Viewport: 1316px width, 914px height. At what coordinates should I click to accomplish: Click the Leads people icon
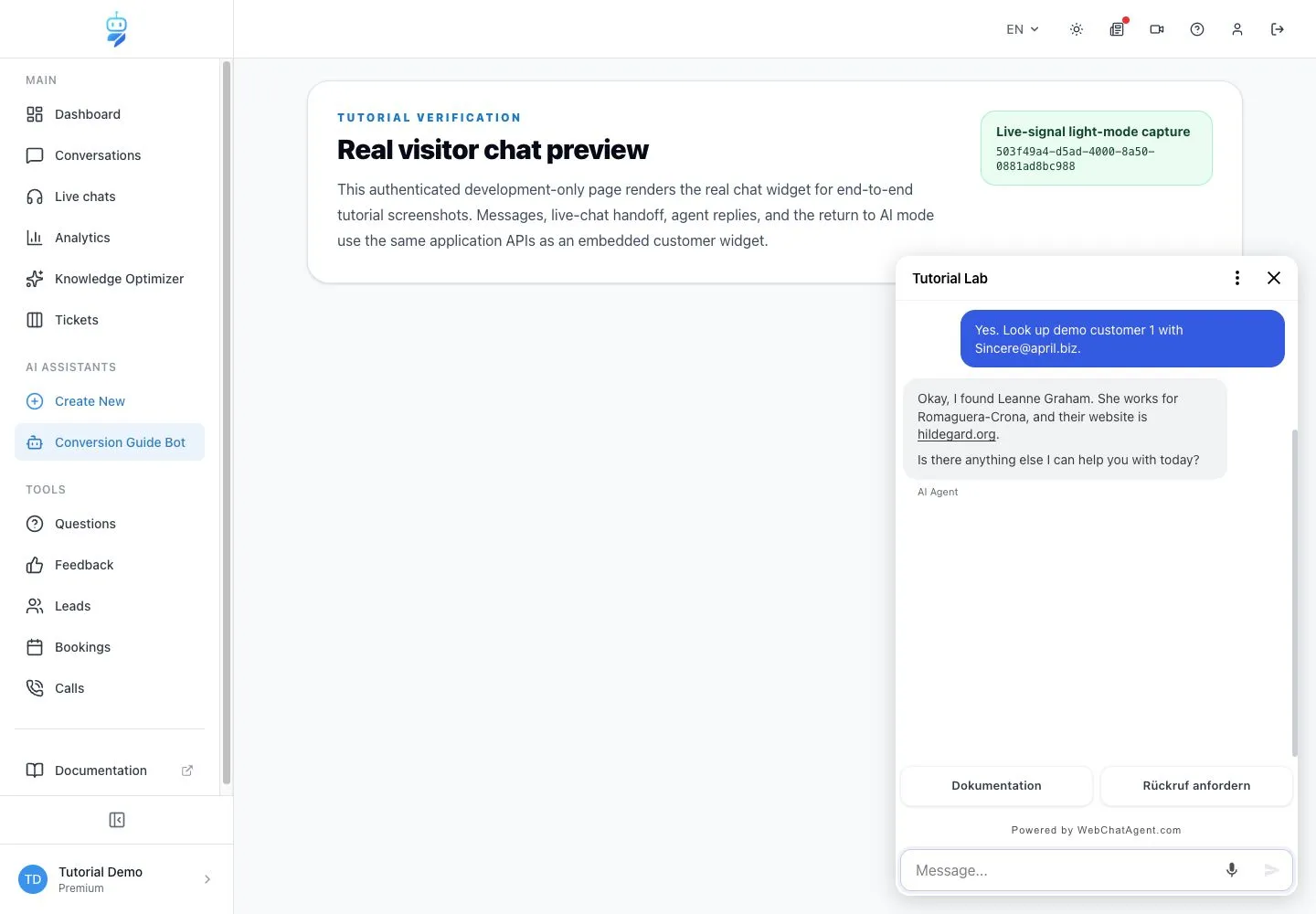tap(35, 606)
